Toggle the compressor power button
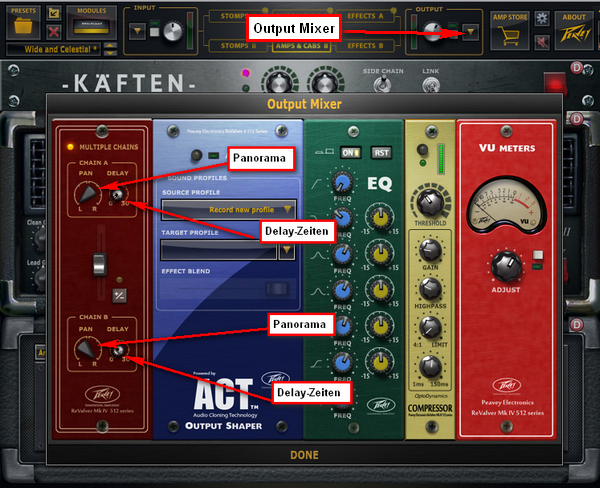This screenshot has height=488, width=600. coord(422,149)
